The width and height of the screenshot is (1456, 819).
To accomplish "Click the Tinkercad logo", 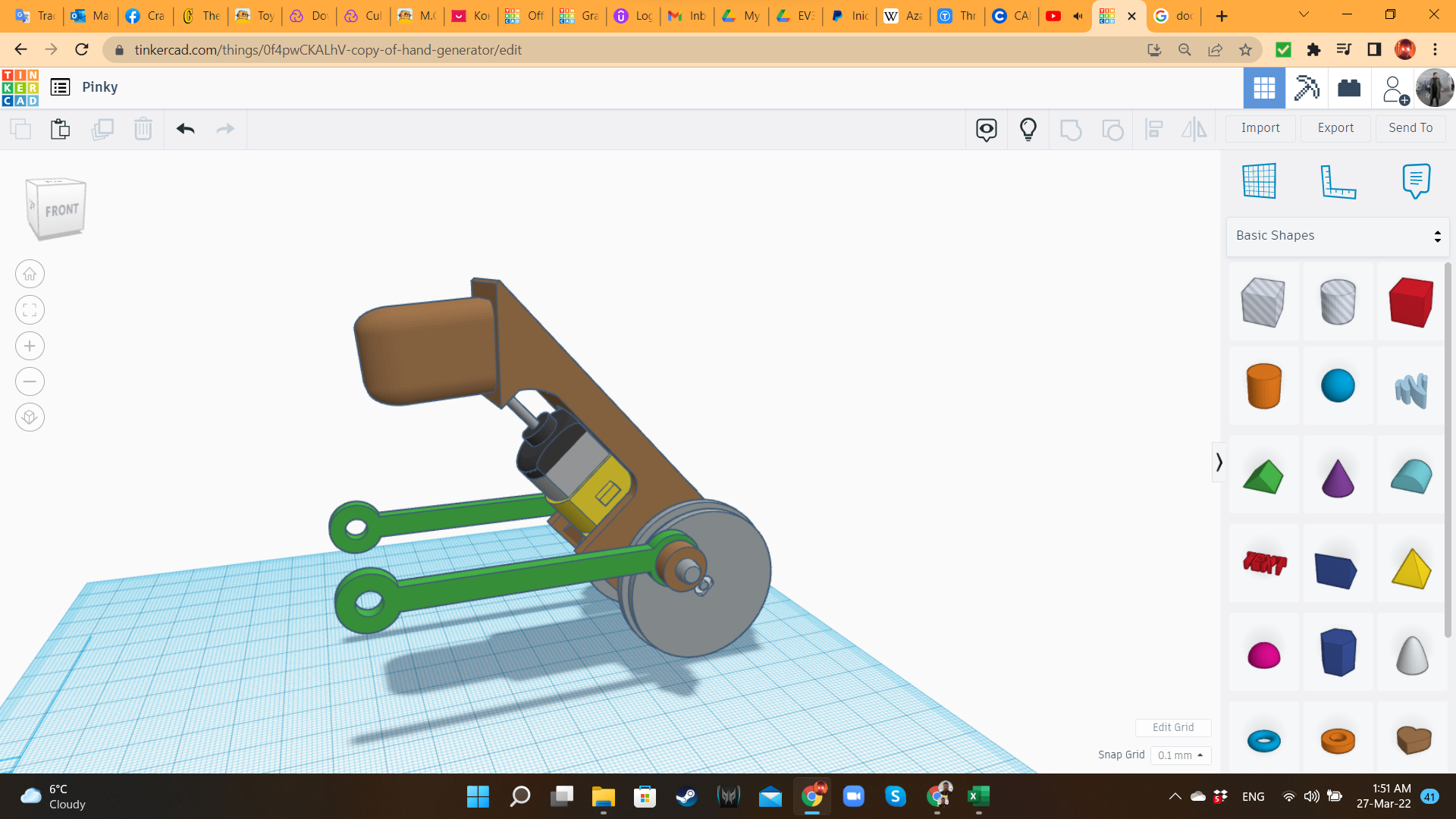I will click(20, 87).
